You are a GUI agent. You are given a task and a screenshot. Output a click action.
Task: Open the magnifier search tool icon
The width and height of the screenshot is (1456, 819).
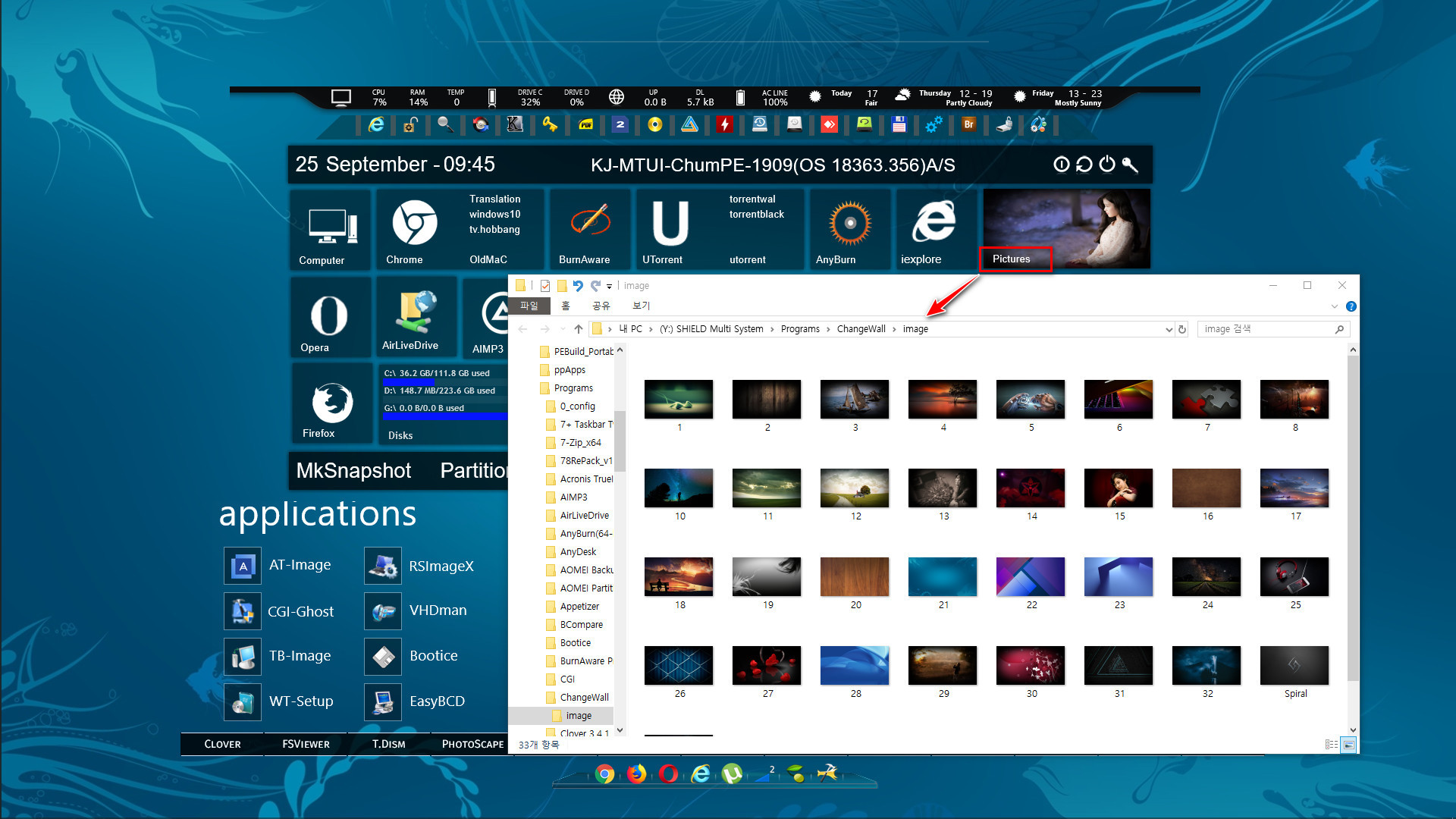tap(445, 124)
